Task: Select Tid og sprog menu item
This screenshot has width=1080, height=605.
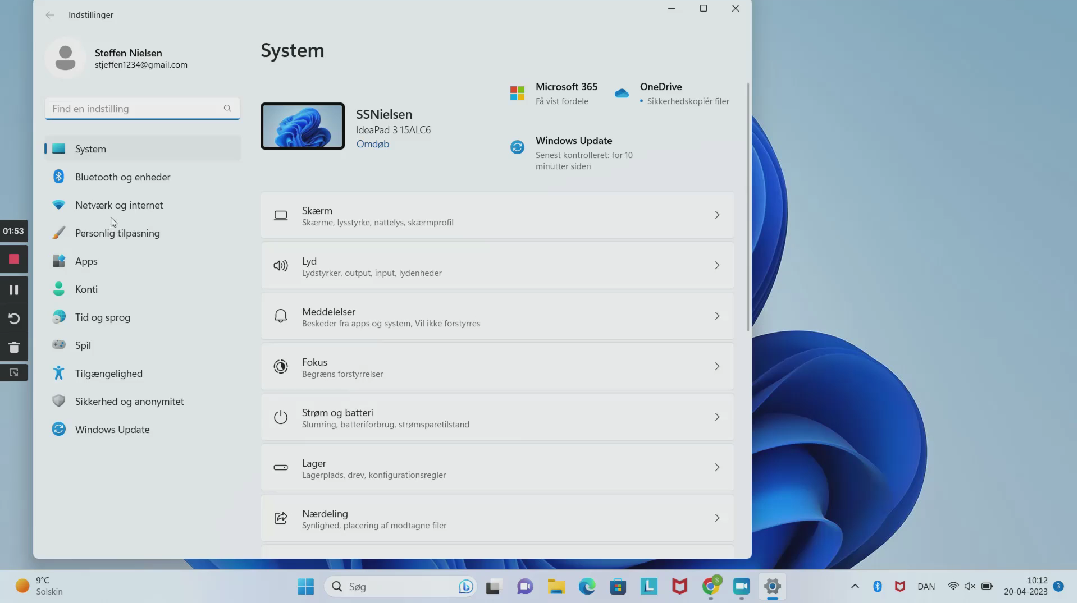Action: 102,317
